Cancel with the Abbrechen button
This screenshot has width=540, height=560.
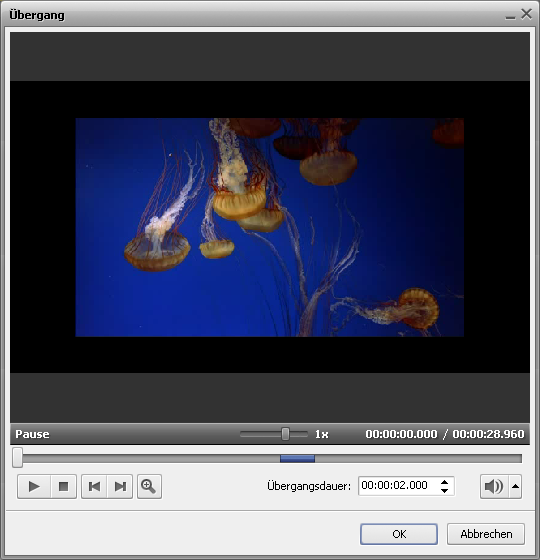tap(486, 534)
